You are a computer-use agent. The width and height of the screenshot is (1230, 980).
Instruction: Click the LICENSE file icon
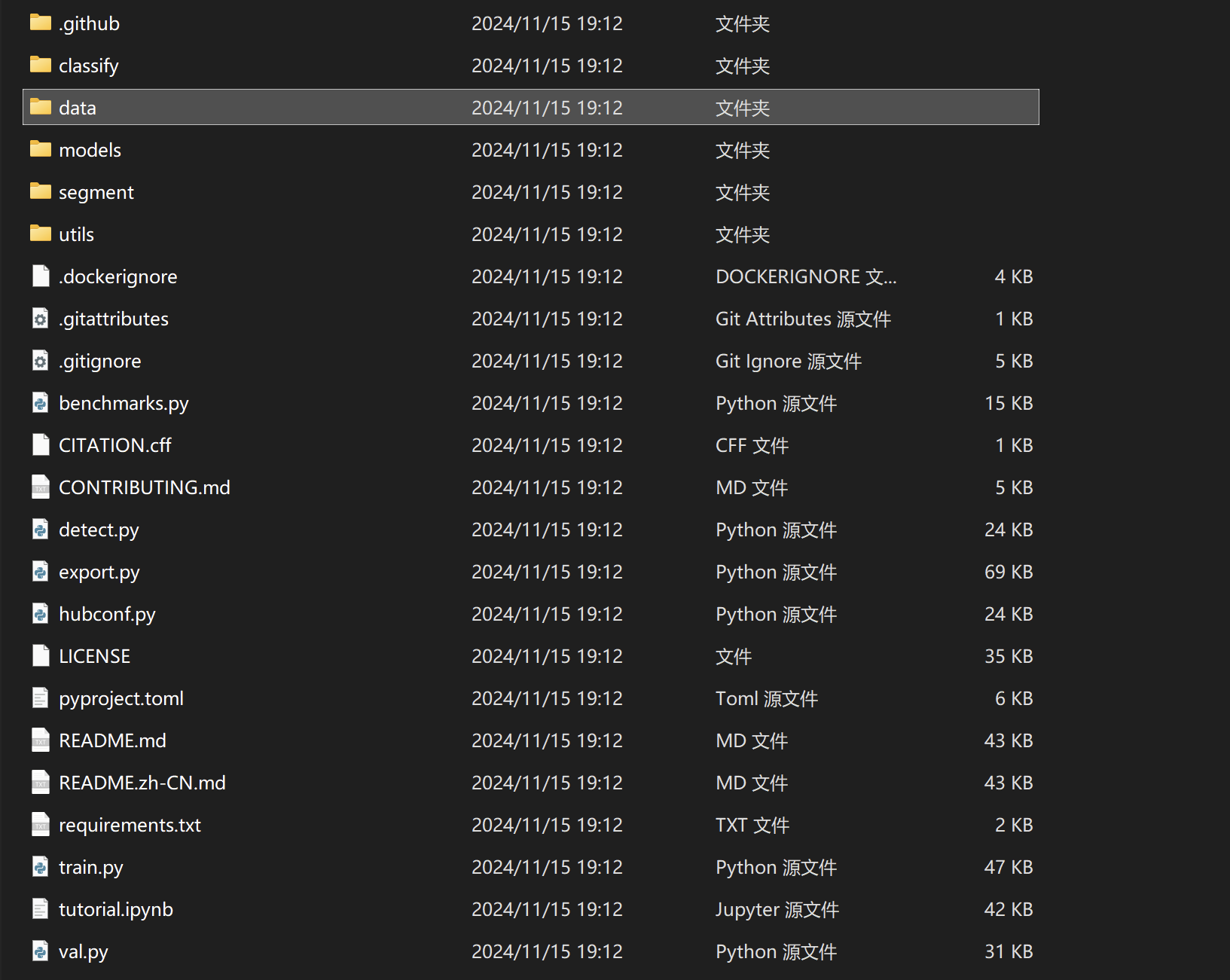[x=41, y=656]
